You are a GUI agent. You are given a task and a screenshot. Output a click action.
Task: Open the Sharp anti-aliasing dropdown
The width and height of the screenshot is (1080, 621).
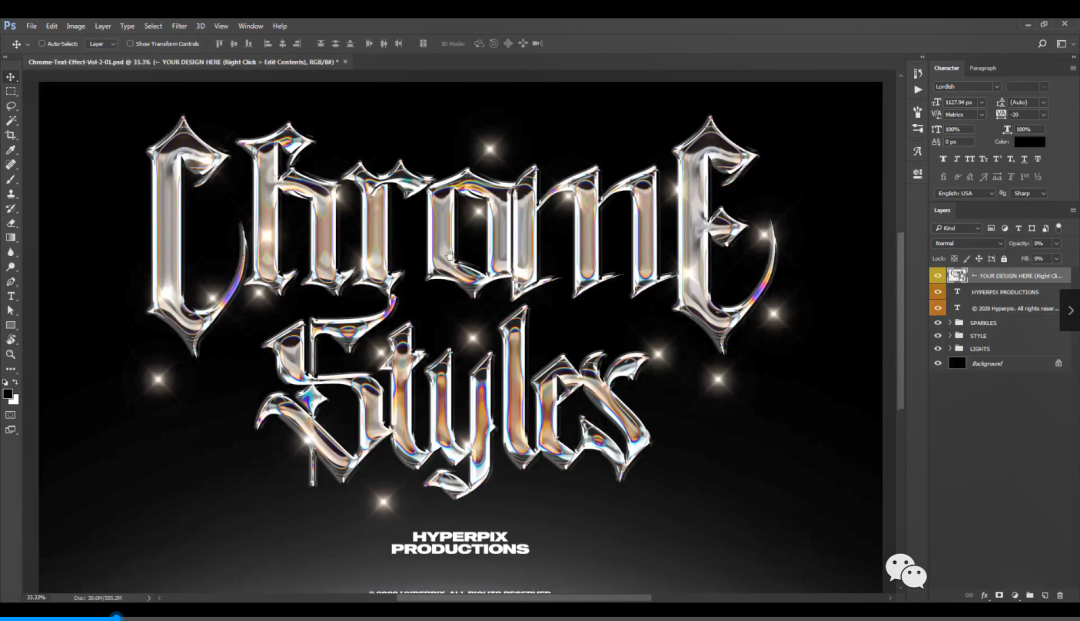click(1029, 193)
